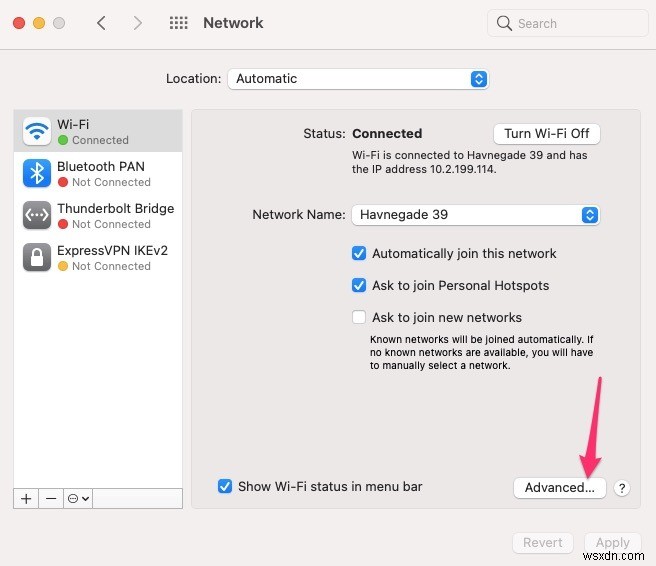
Task: Open Advanced… settings
Action: click(559, 488)
